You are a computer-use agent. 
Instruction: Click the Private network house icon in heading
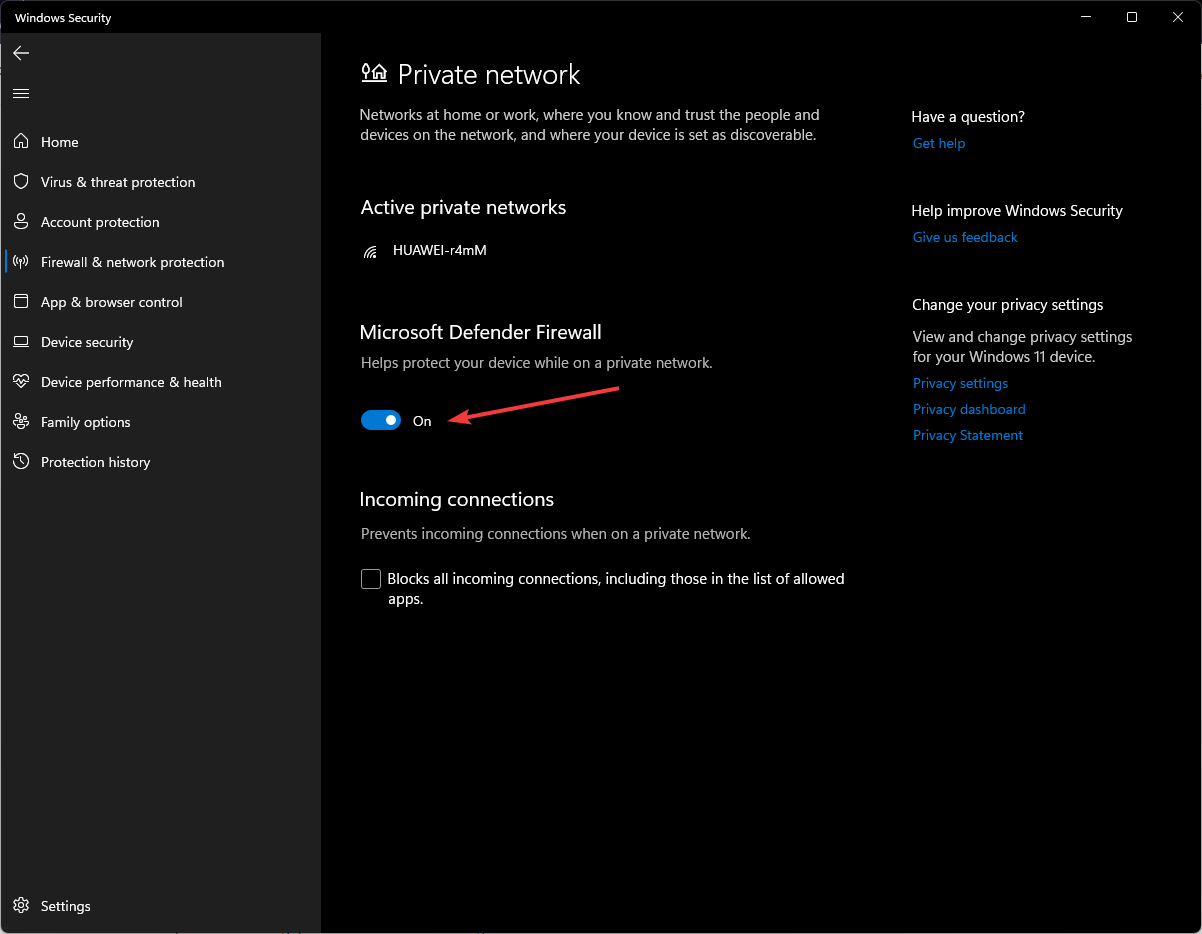pyautogui.click(x=374, y=73)
